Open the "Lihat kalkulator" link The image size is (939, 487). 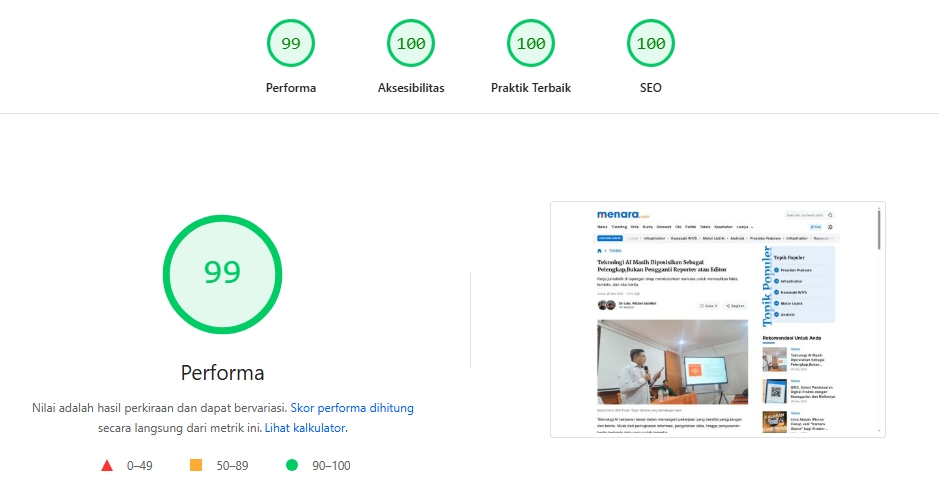click(305, 428)
